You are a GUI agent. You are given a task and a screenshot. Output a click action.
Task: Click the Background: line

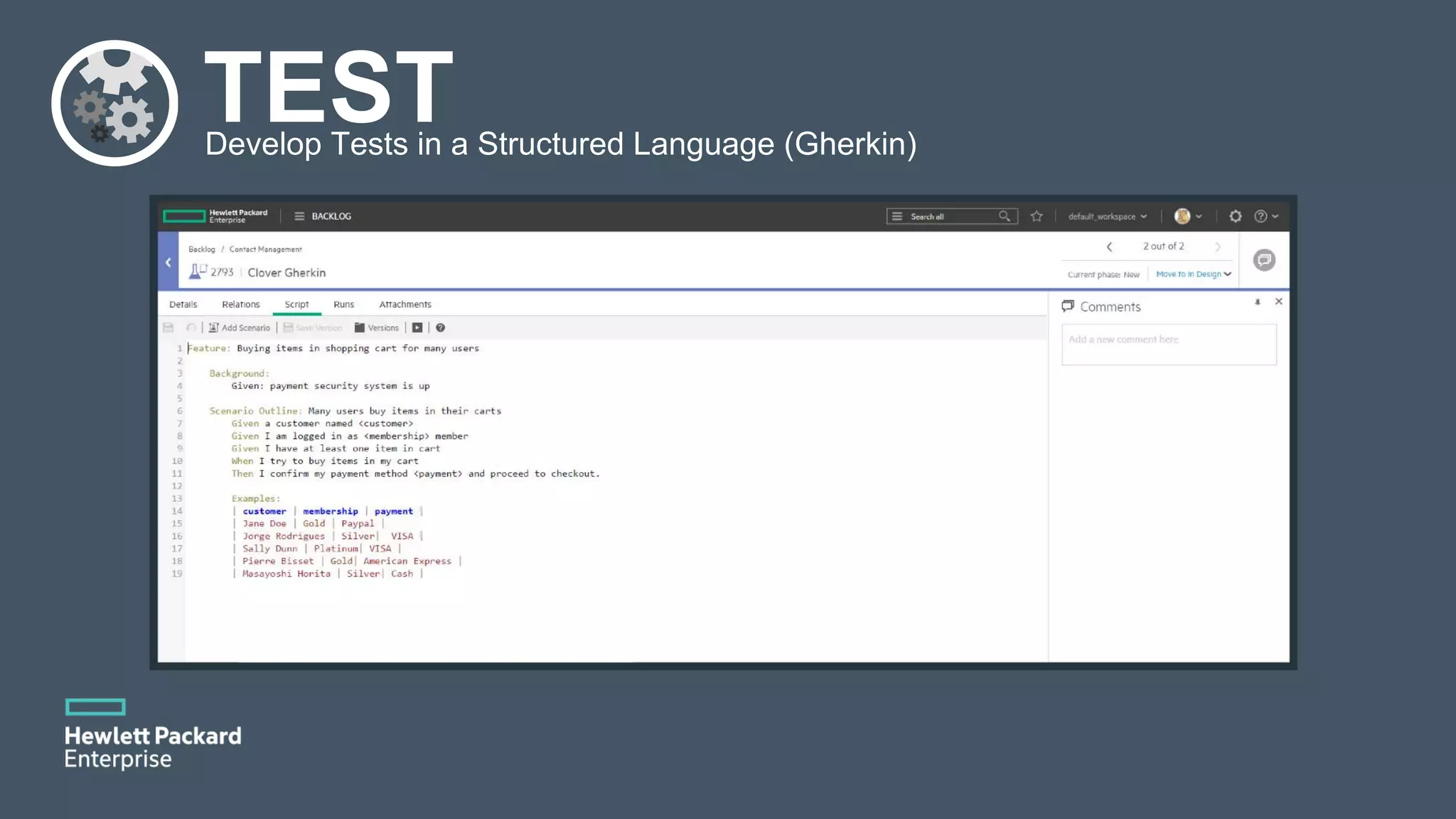click(239, 373)
